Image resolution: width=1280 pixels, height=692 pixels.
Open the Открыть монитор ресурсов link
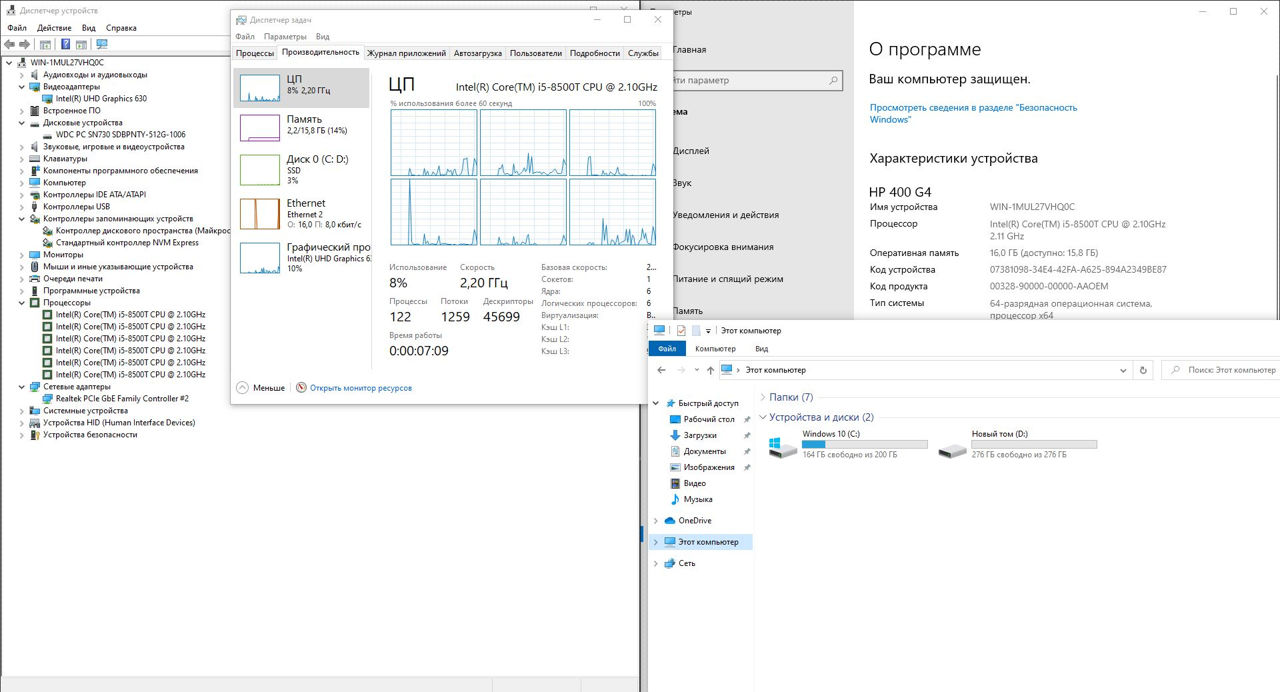click(x=360, y=388)
